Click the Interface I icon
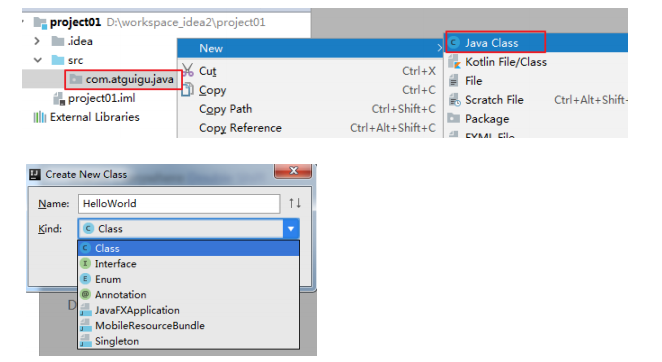Viewport: 662px width, 362px height. (86, 264)
